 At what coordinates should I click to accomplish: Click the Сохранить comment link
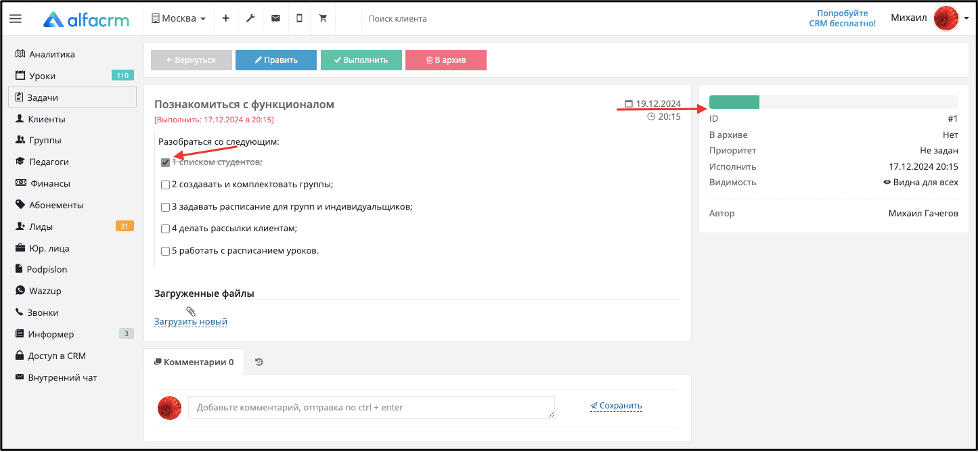[616, 406]
